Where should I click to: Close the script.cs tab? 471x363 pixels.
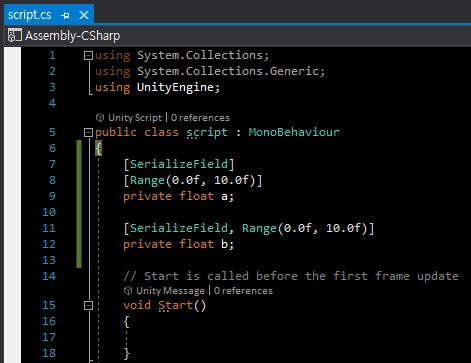click(x=84, y=15)
